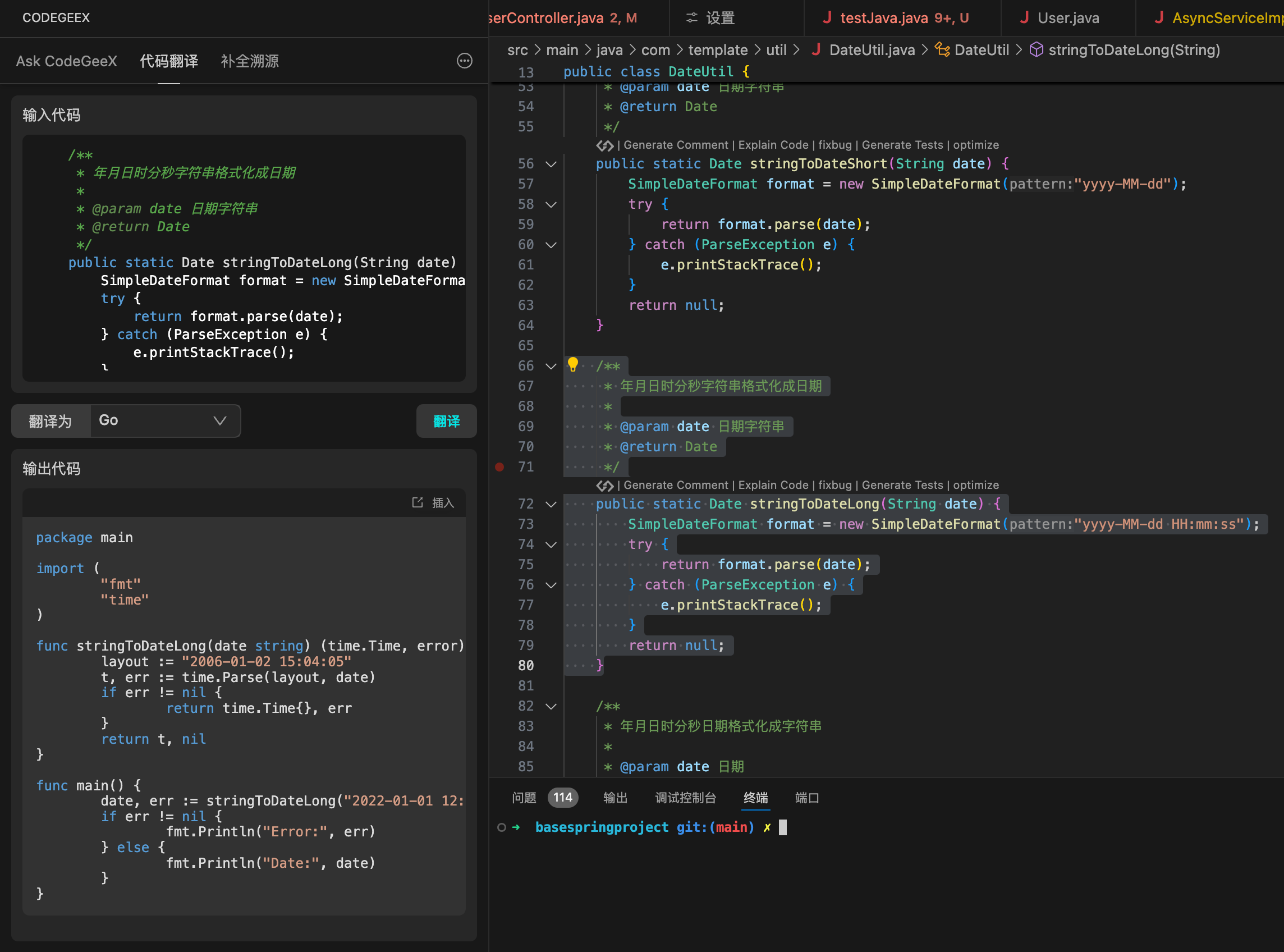Open the testJava.java editor tab
1284x952 pixels.
click(901, 18)
